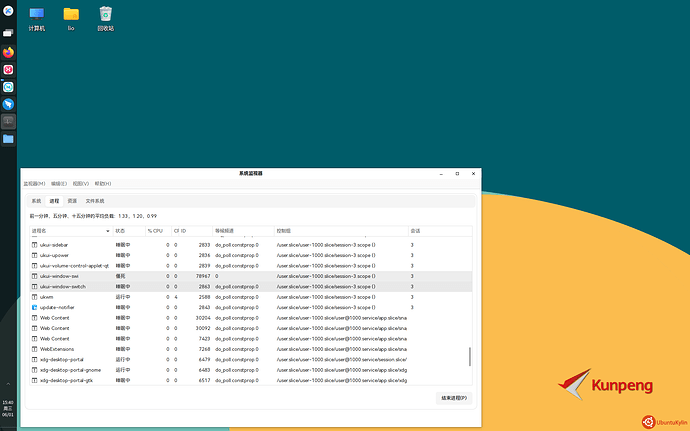This screenshot has width=690, height=431.
Task: Switch to the 资源 tab
Action: [x=72, y=201]
